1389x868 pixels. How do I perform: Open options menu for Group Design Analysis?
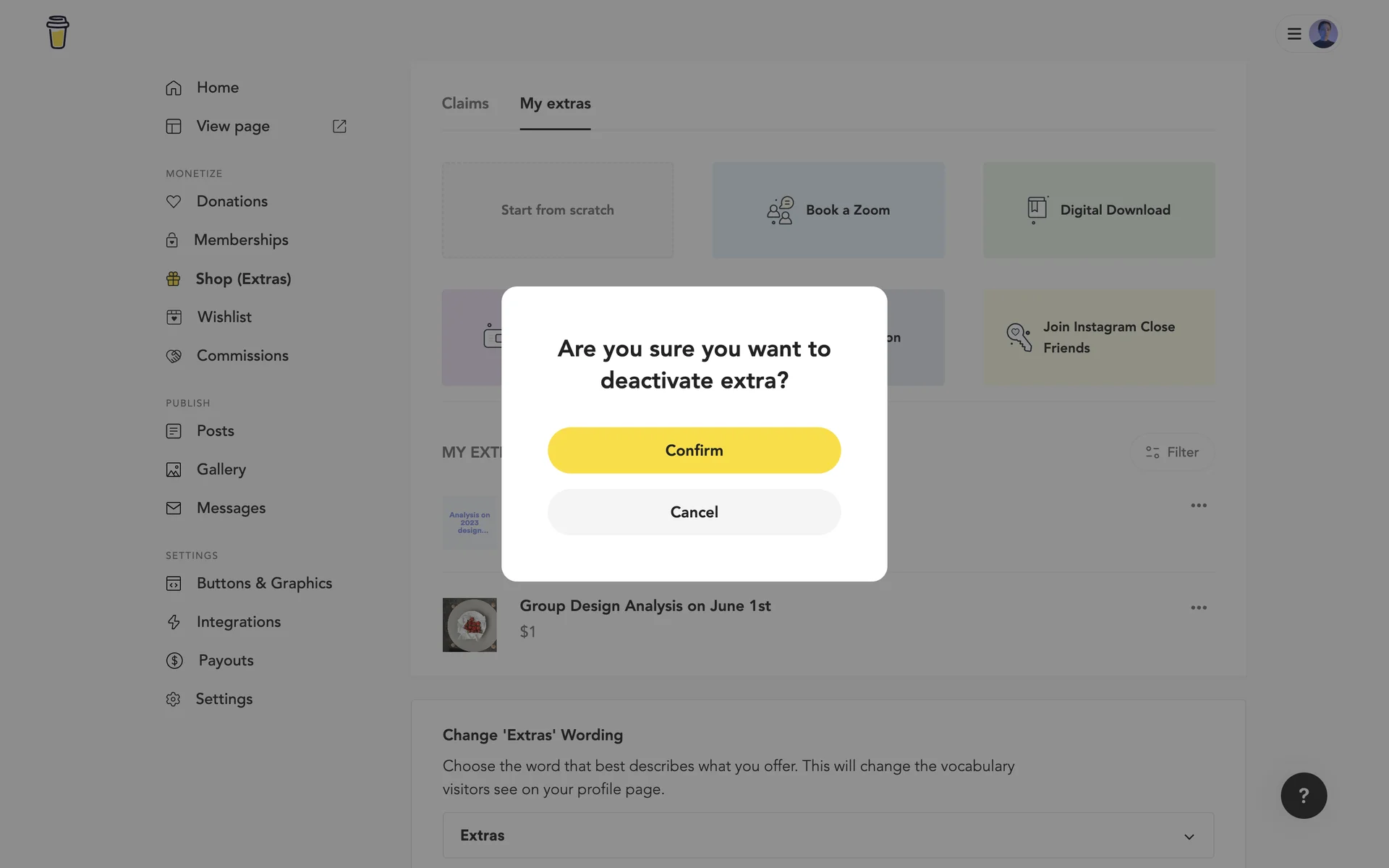tap(1198, 608)
